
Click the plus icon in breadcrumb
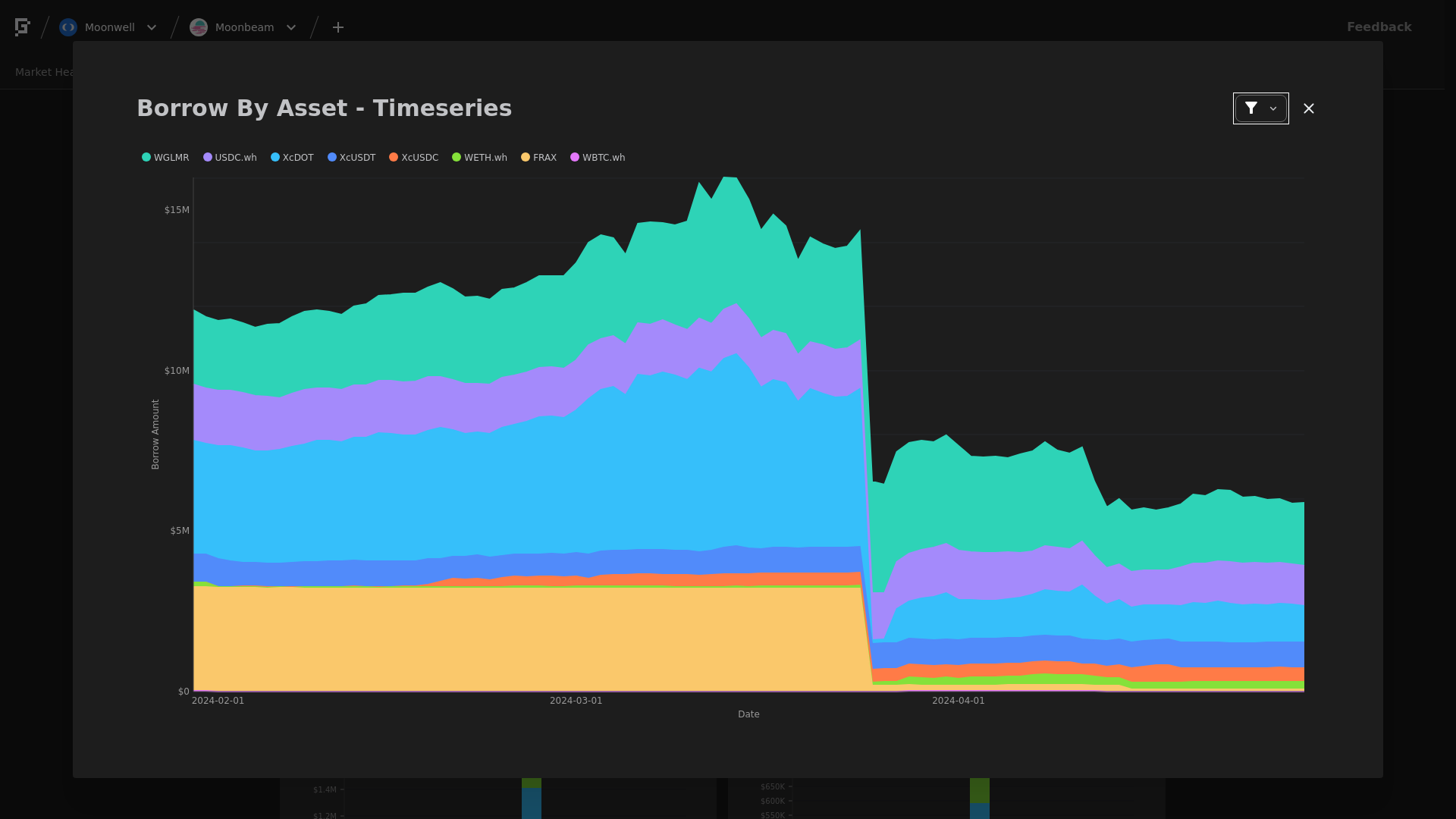(x=338, y=27)
